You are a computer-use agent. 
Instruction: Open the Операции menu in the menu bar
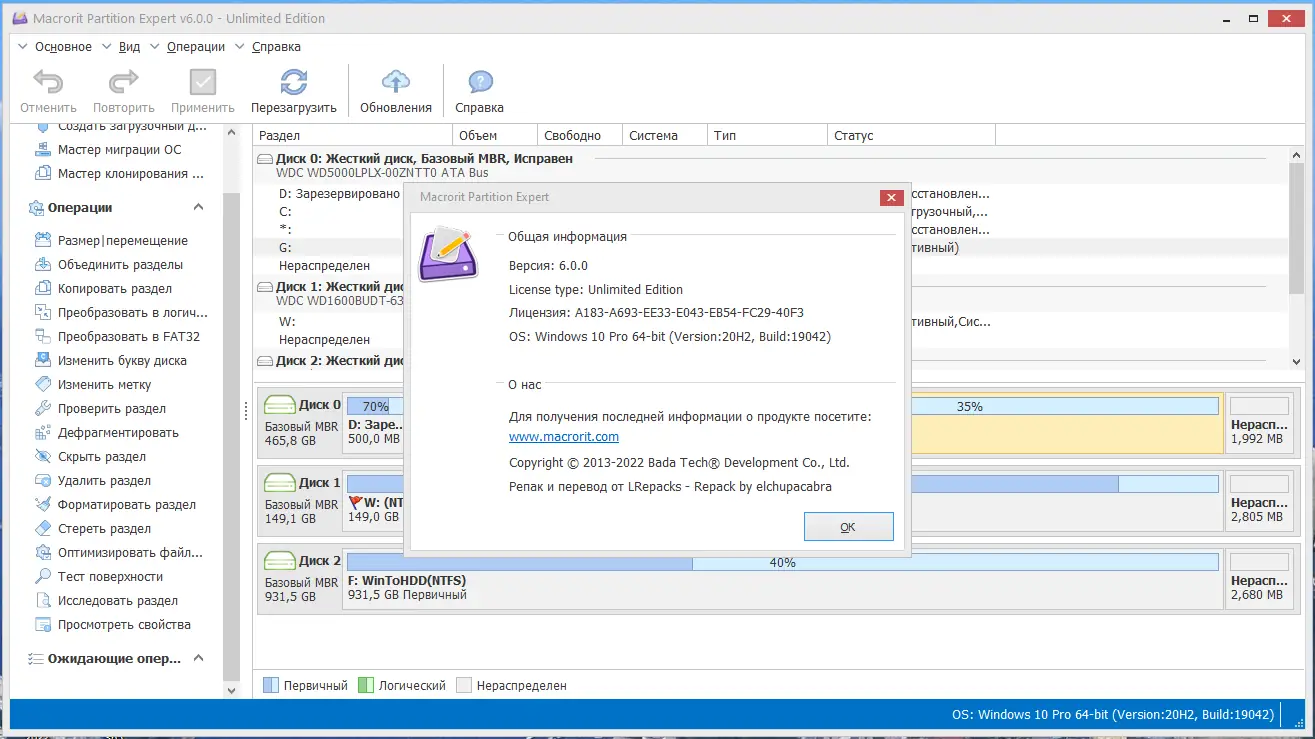195,46
